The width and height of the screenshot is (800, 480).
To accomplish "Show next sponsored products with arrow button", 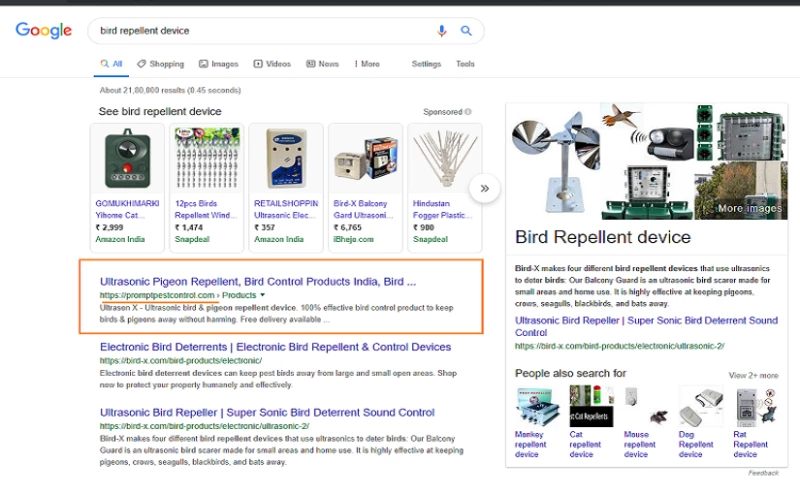I will (x=484, y=188).
